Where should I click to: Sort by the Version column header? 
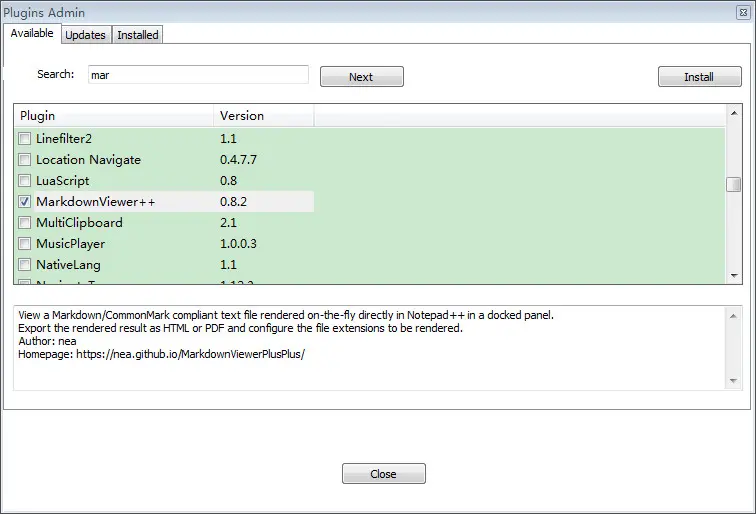point(264,116)
